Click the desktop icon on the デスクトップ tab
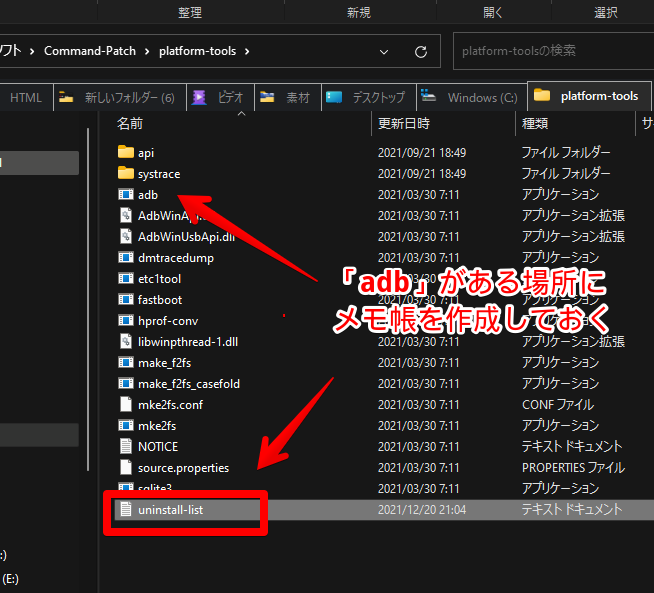This screenshot has height=593, width=654. pos(334,97)
